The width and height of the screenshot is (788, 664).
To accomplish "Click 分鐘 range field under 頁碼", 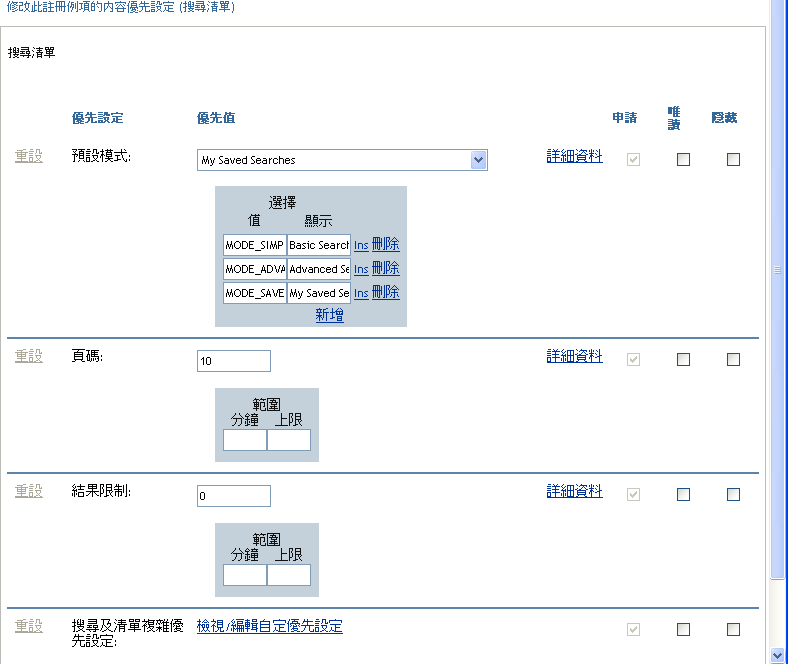I will click(245, 440).
